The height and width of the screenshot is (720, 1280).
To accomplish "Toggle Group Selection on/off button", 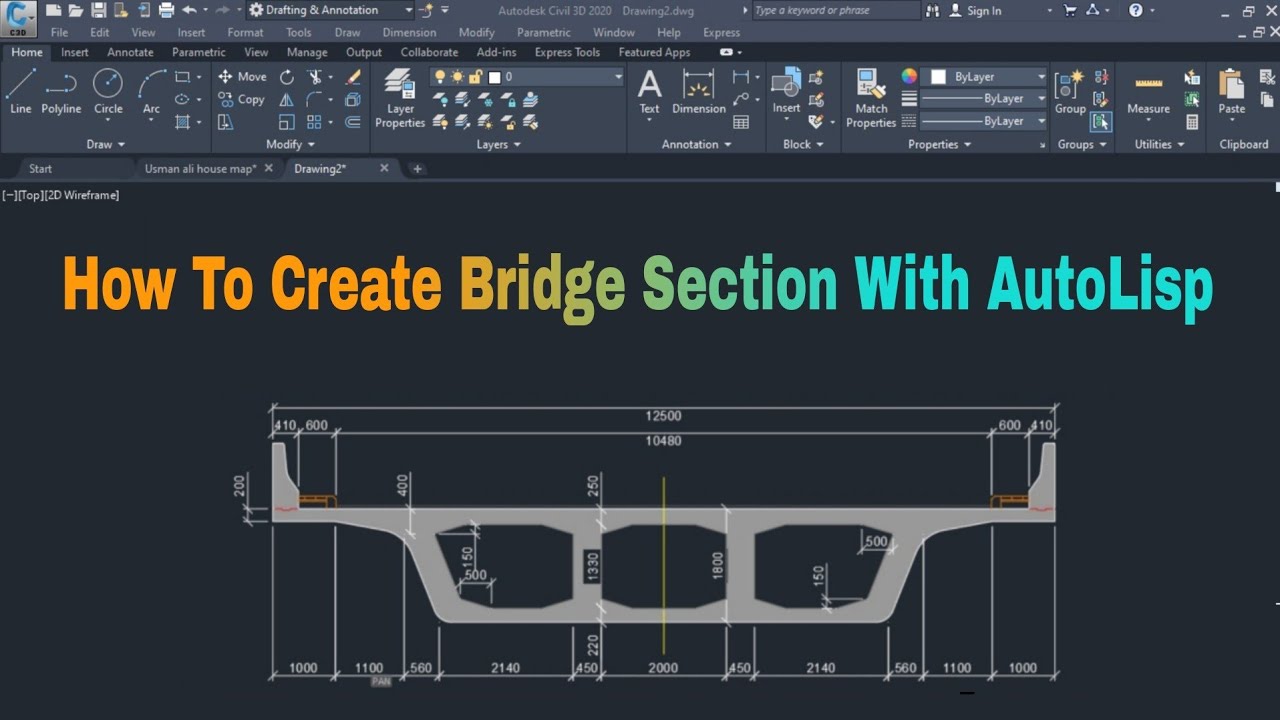I will click(1100, 122).
